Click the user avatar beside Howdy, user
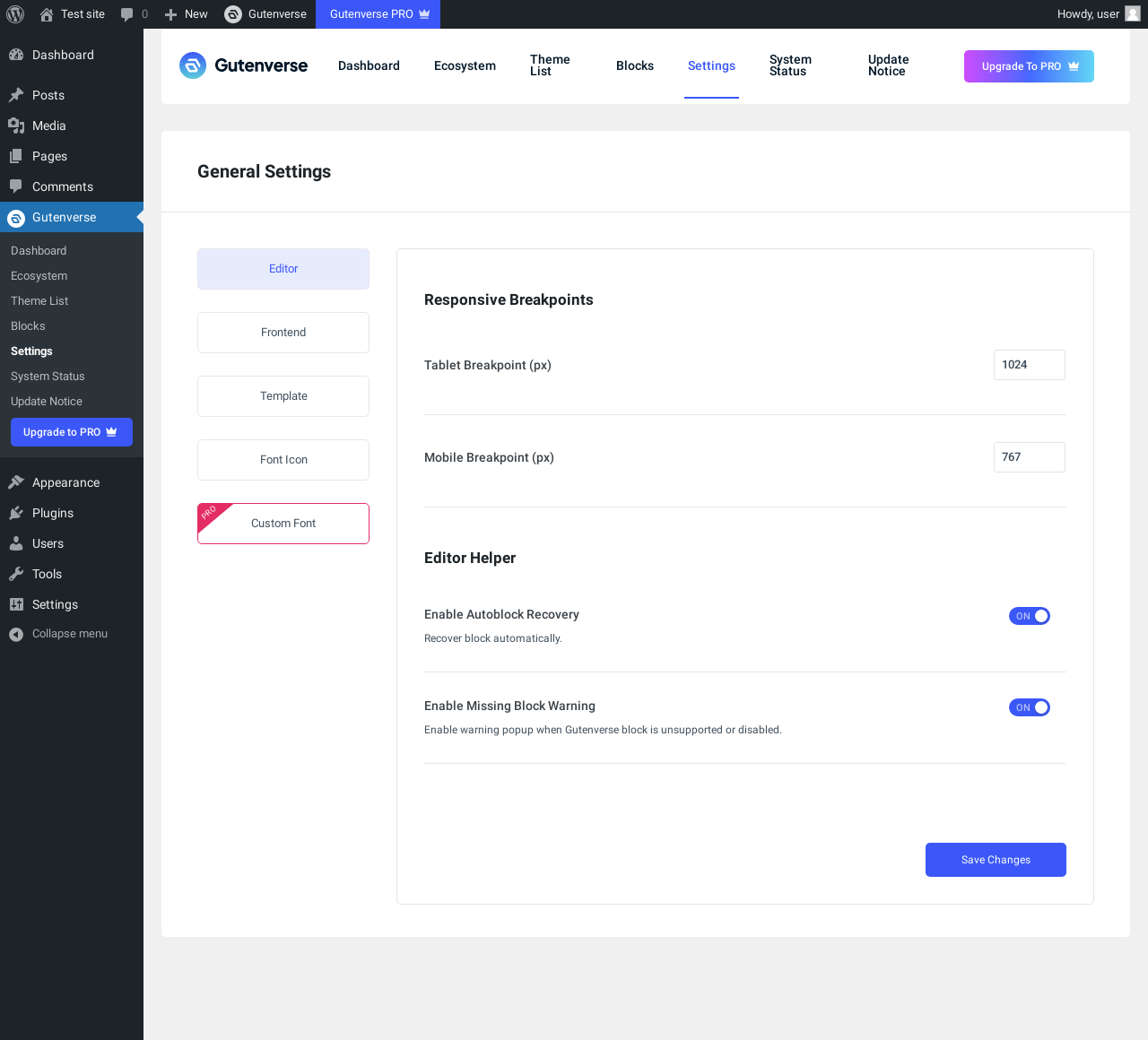The width and height of the screenshot is (1148, 1040). point(1133,13)
